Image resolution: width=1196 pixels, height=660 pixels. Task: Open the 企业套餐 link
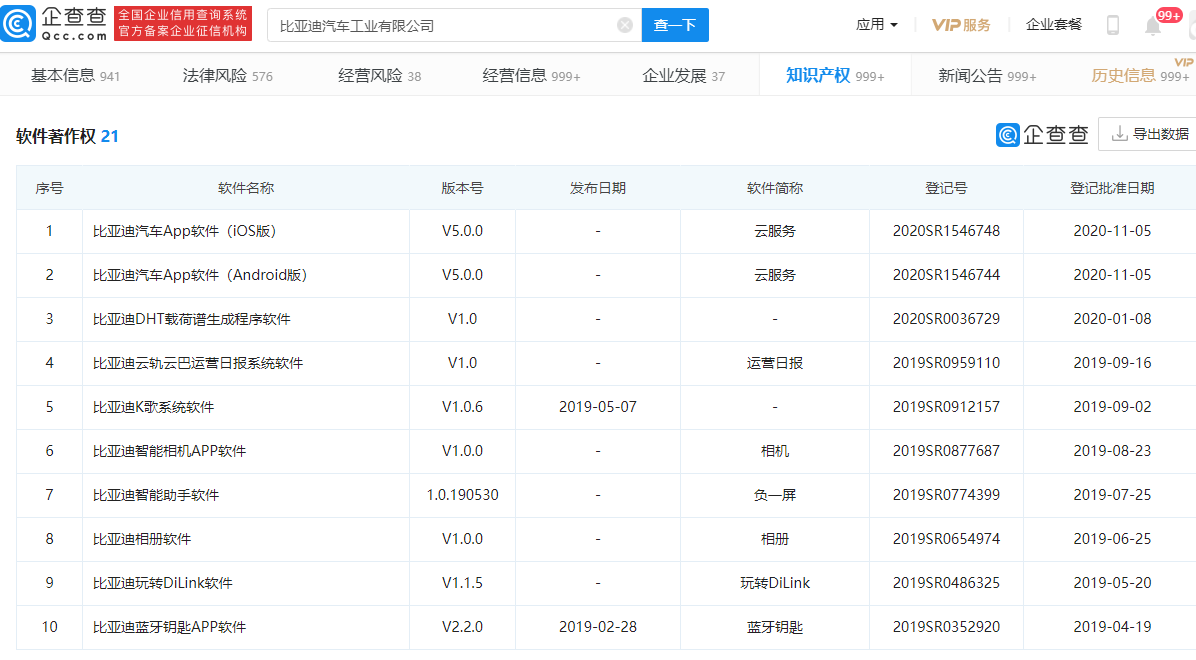[1053, 24]
